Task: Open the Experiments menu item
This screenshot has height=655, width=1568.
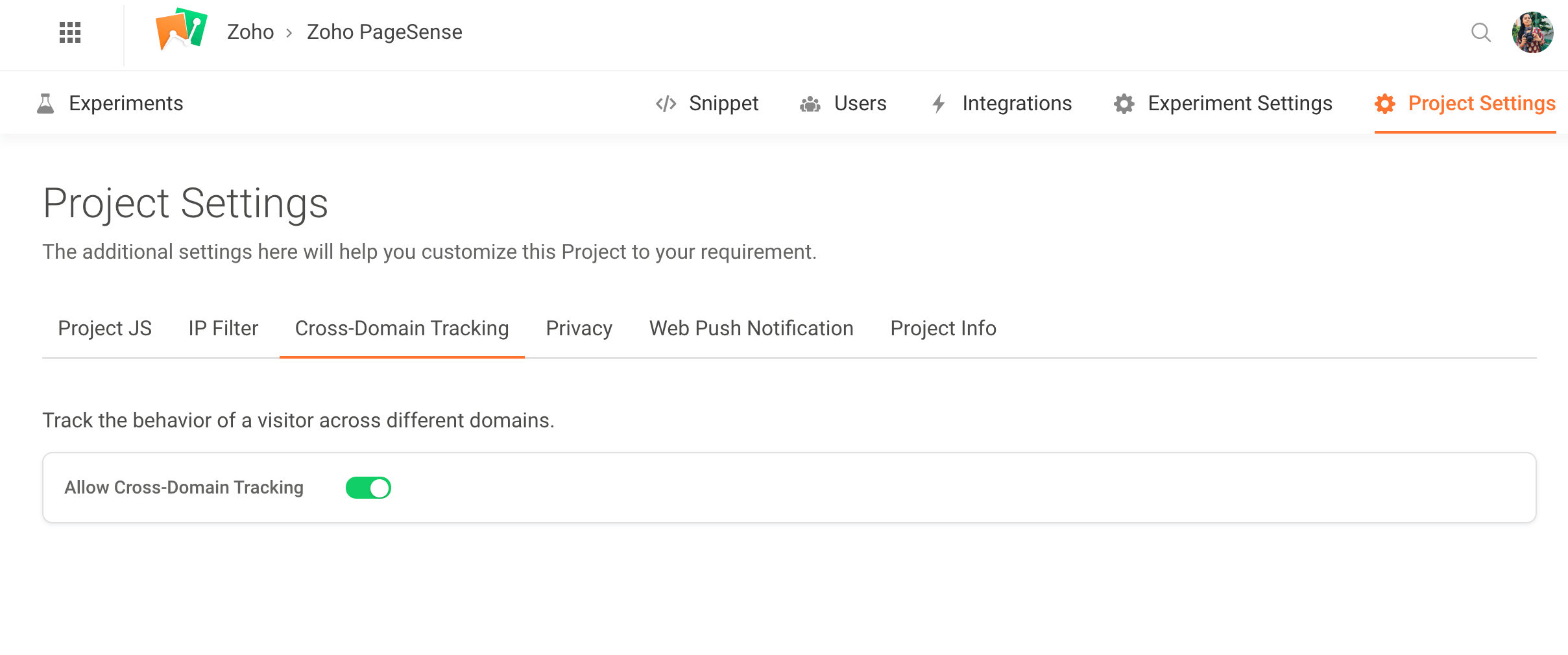Action: click(126, 104)
